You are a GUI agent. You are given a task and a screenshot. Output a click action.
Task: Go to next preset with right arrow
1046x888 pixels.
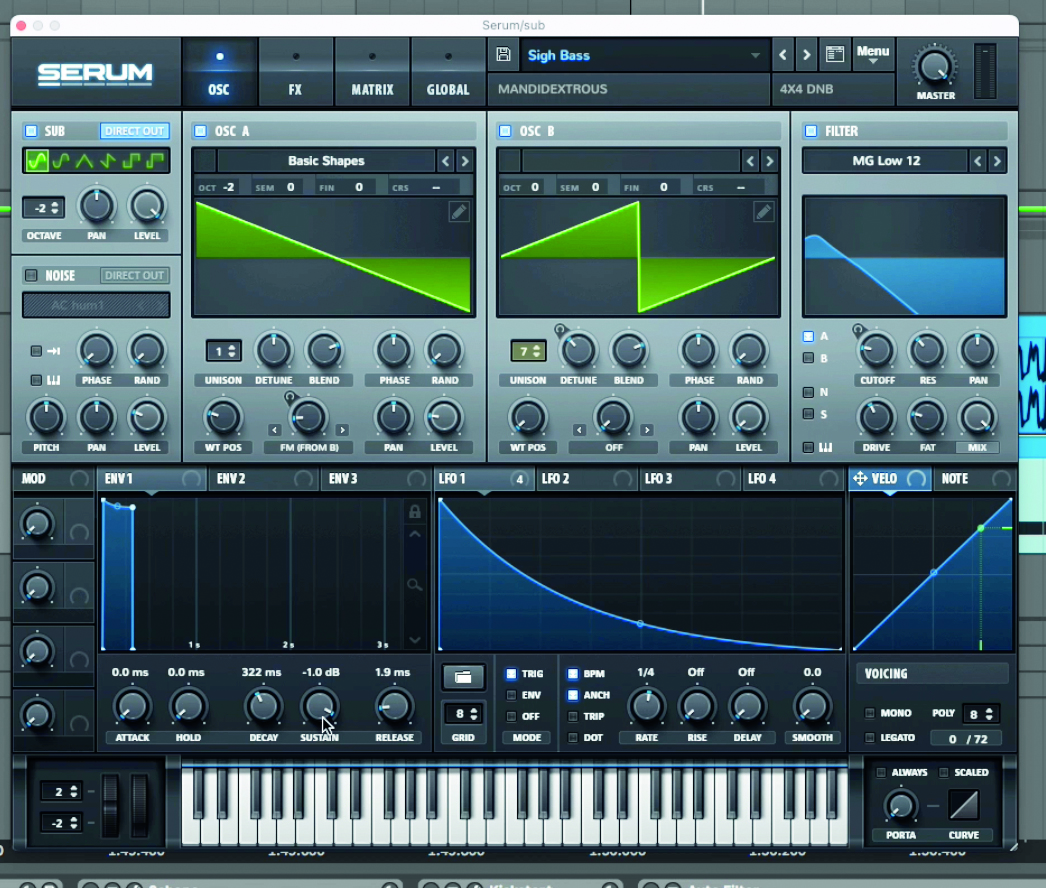(x=807, y=55)
